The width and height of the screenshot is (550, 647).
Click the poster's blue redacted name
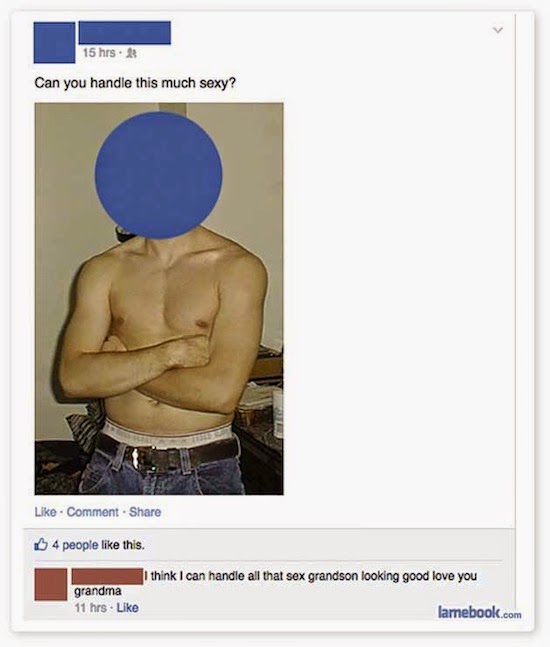(x=125, y=32)
